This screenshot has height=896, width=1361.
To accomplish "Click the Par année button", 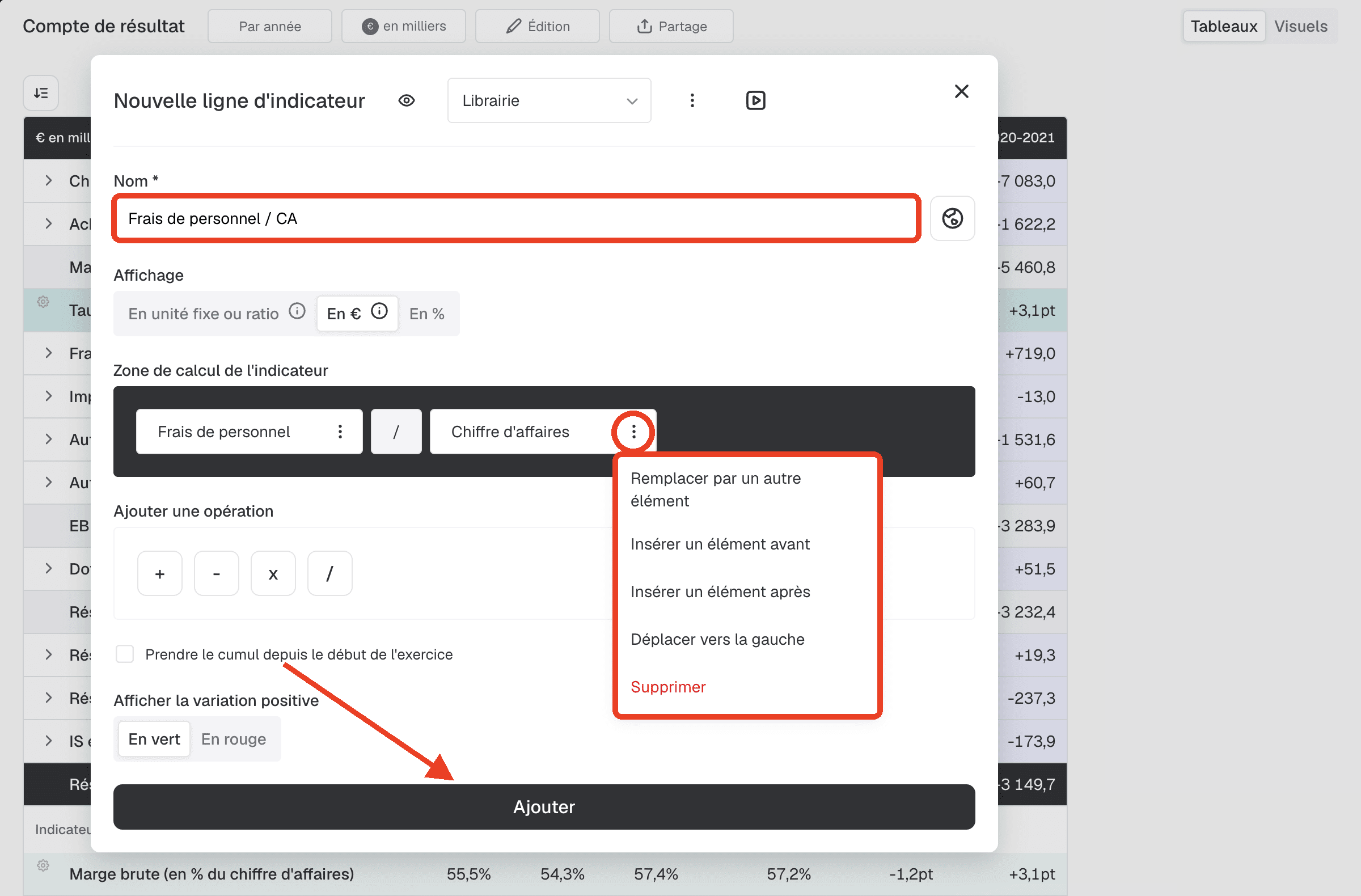I will (270, 26).
